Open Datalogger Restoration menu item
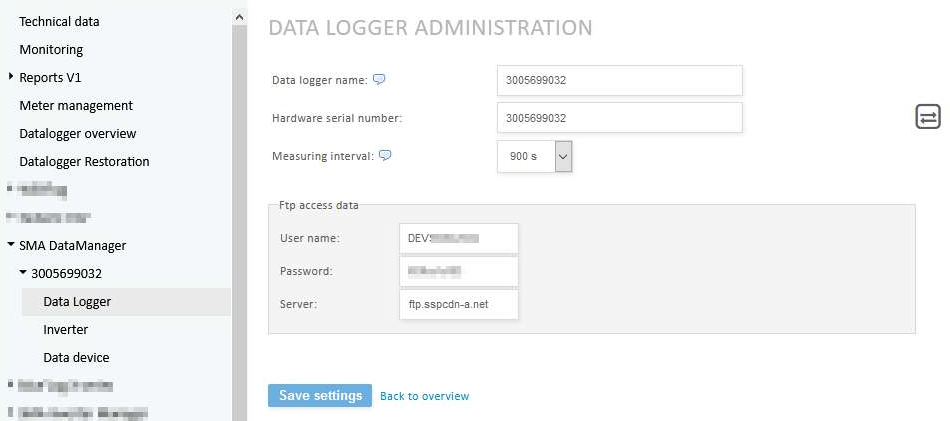The image size is (950, 421). 84,161
